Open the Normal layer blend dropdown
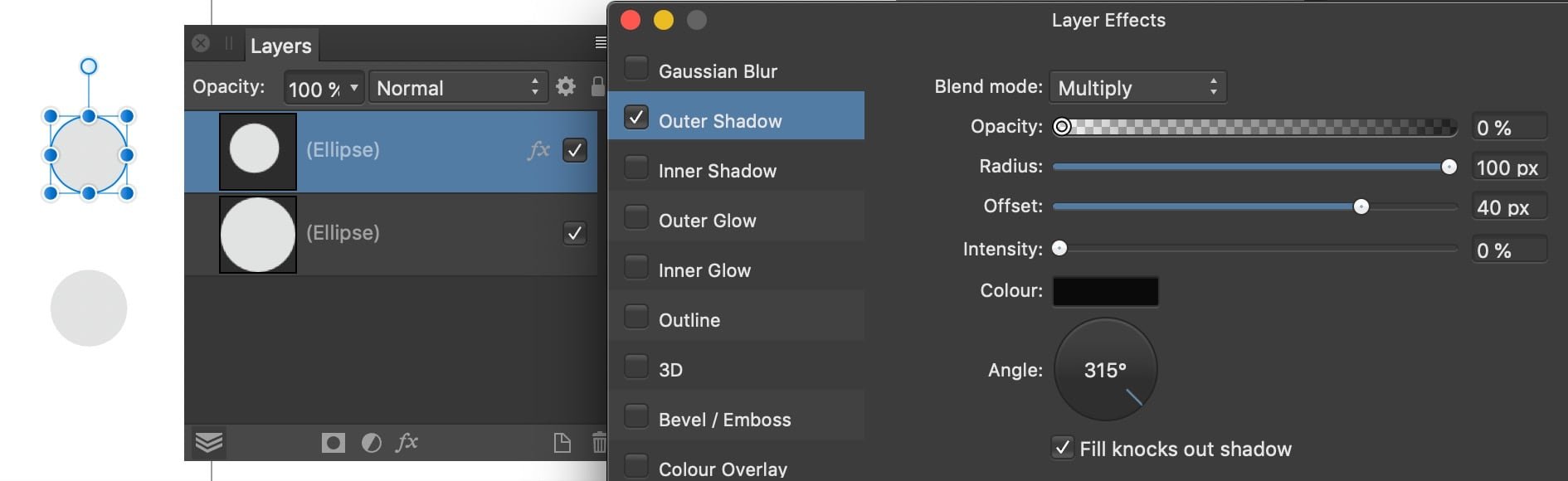 tap(458, 87)
